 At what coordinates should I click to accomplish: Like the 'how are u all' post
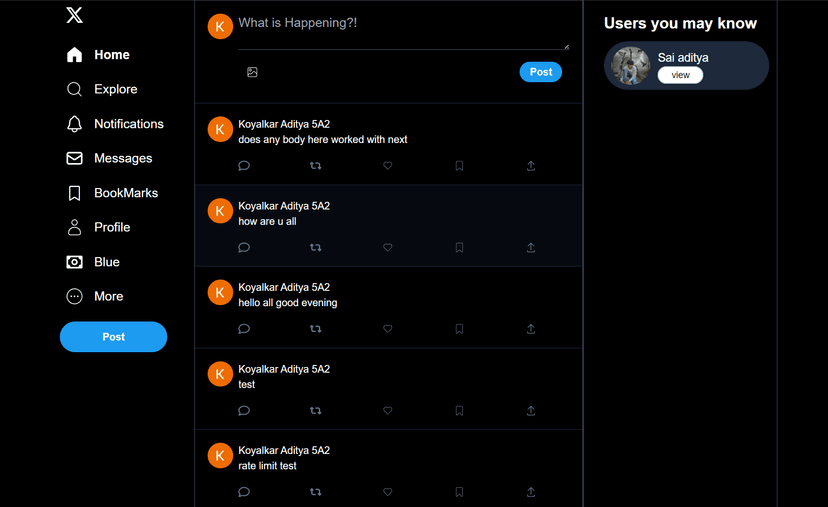pos(388,247)
